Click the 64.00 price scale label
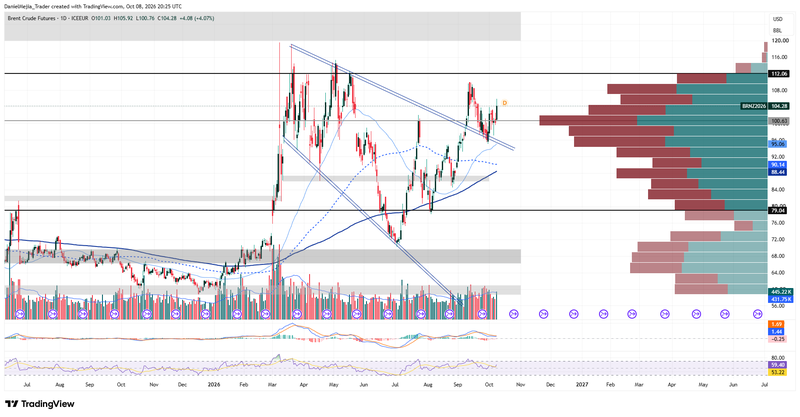The image size is (800, 417). coord(779,273)
